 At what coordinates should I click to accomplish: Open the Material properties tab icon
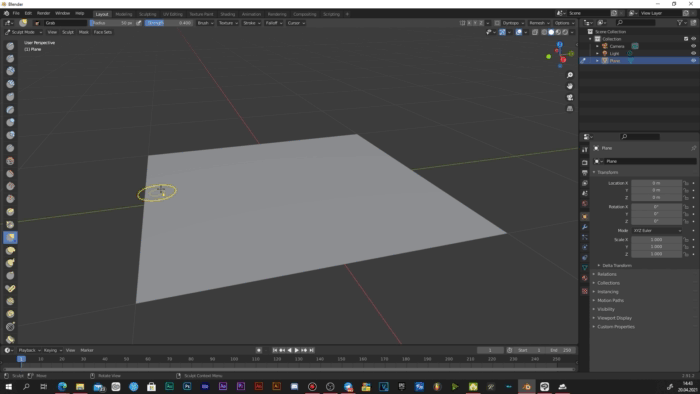(584, 278)
